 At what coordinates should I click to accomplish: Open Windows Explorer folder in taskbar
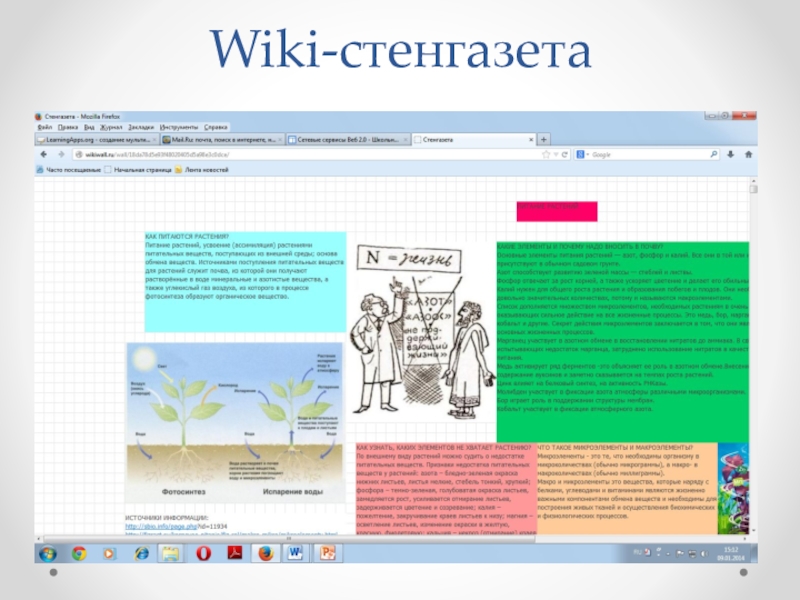click(x=171, y=554)
